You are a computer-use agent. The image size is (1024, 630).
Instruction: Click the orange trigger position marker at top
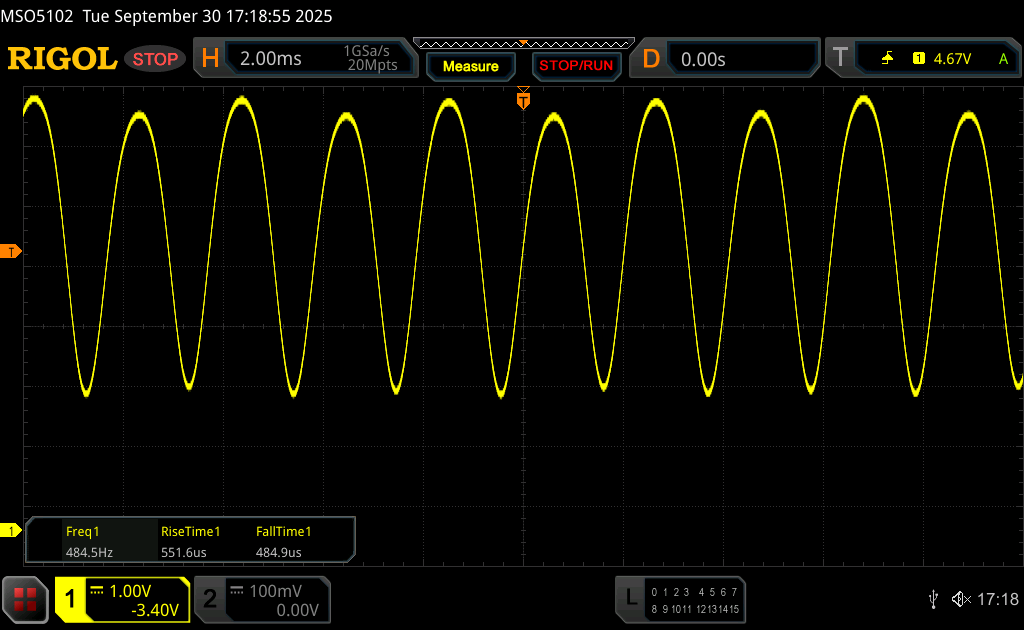click(522, 99)
